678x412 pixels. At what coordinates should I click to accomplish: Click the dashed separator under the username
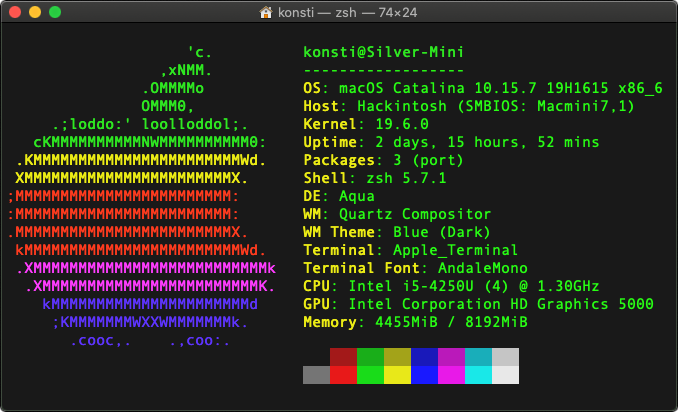384,70
